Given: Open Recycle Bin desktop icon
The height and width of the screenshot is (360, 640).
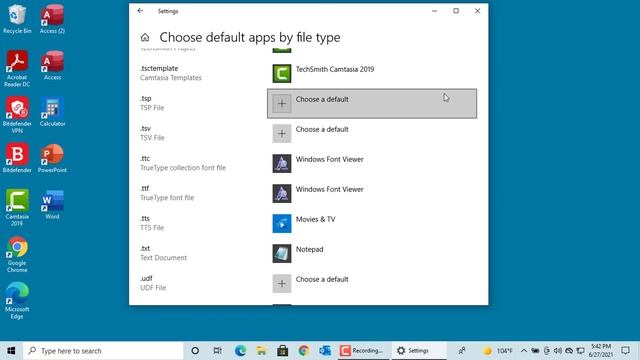Looking at the screenshot, I should point(17,19).
